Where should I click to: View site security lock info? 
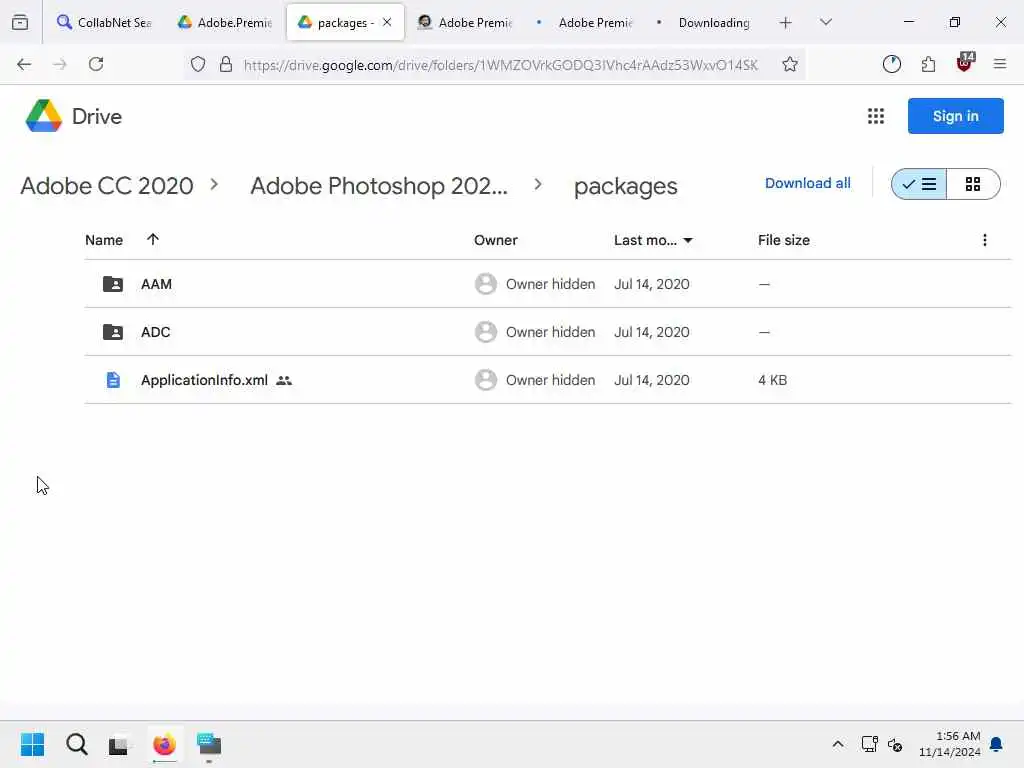[226, 64]
